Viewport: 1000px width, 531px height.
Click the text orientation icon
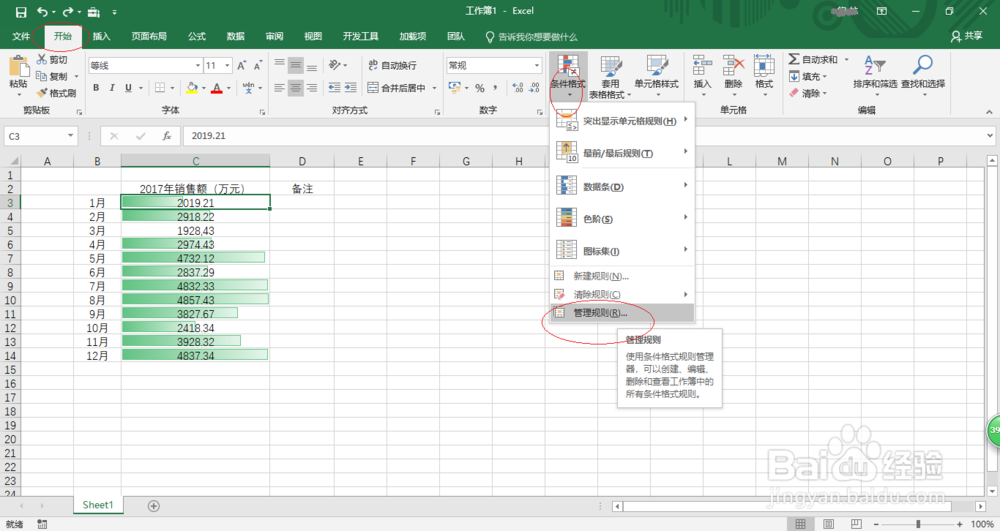coord(335,65)
